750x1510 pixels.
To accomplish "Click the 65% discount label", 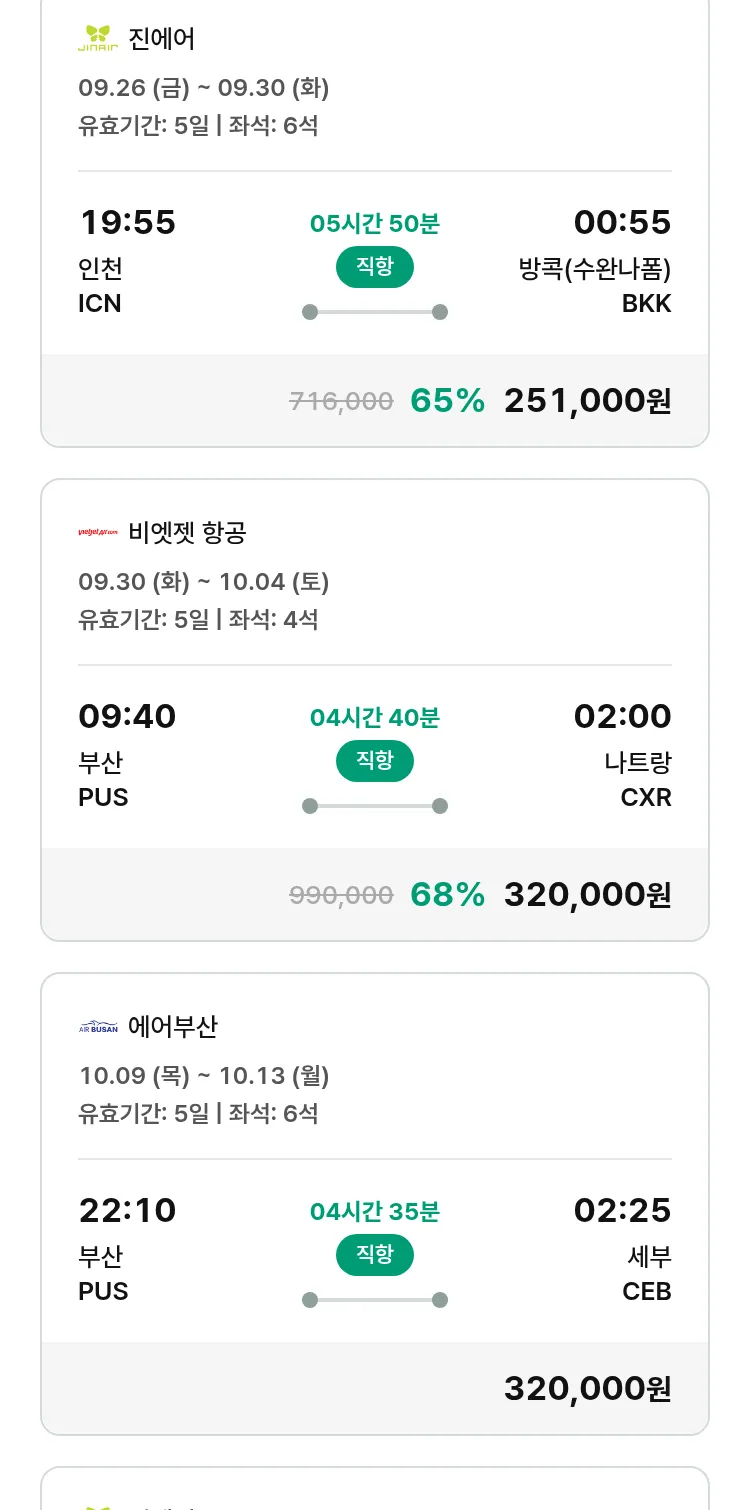I will click(x=447, y=401).
